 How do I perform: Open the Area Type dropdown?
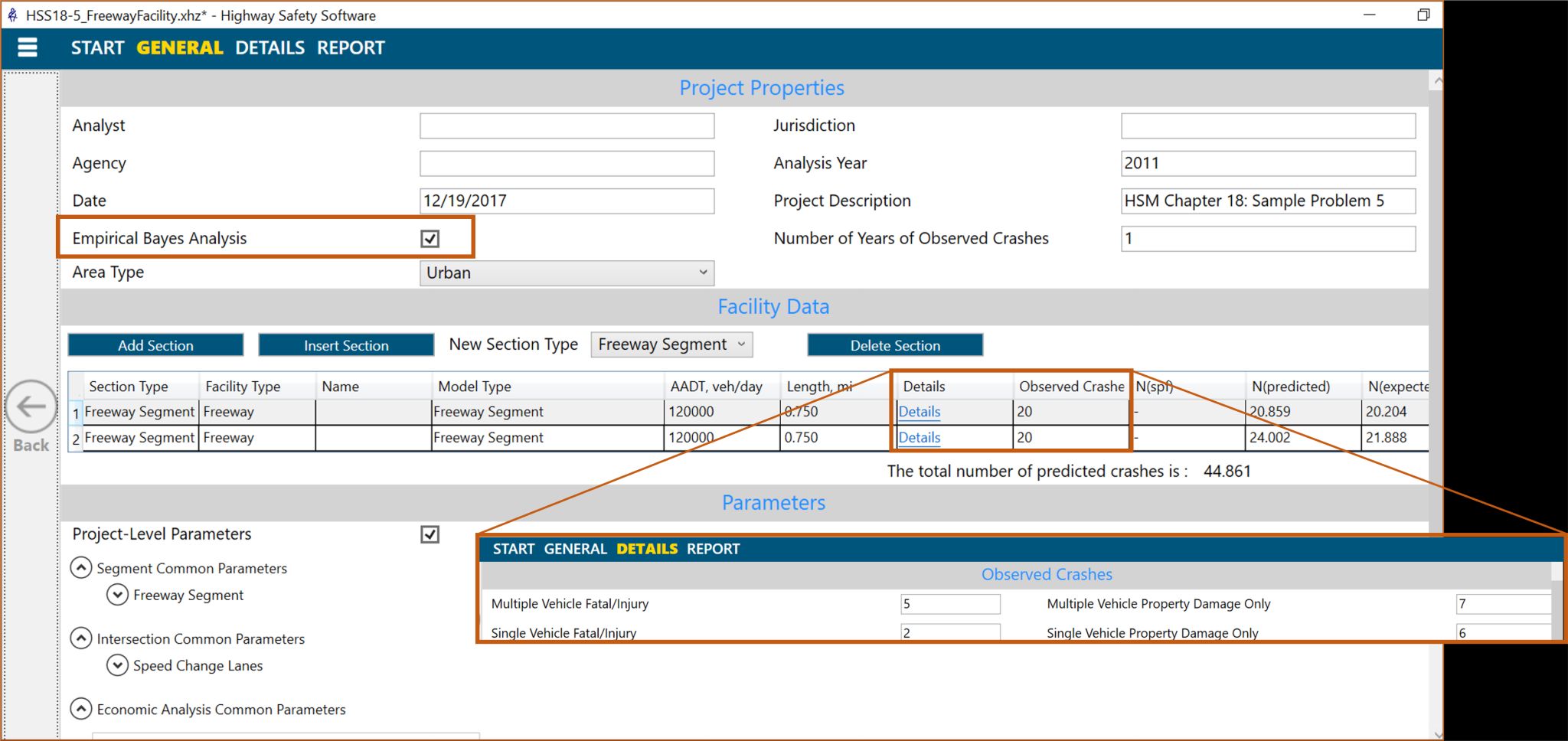[567, 273]
